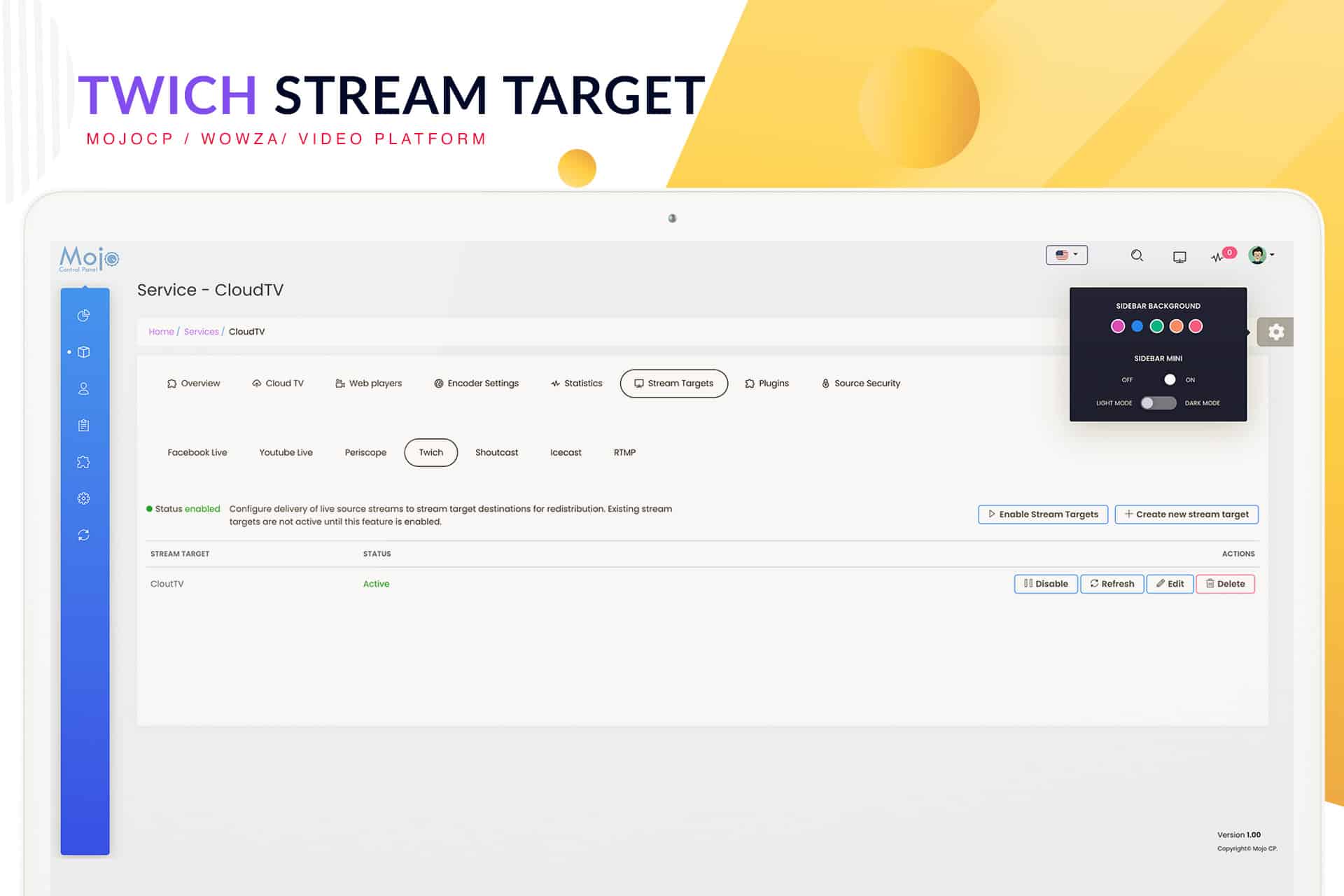
Task: Click the Active status text
Action: [x=376, y=584]
